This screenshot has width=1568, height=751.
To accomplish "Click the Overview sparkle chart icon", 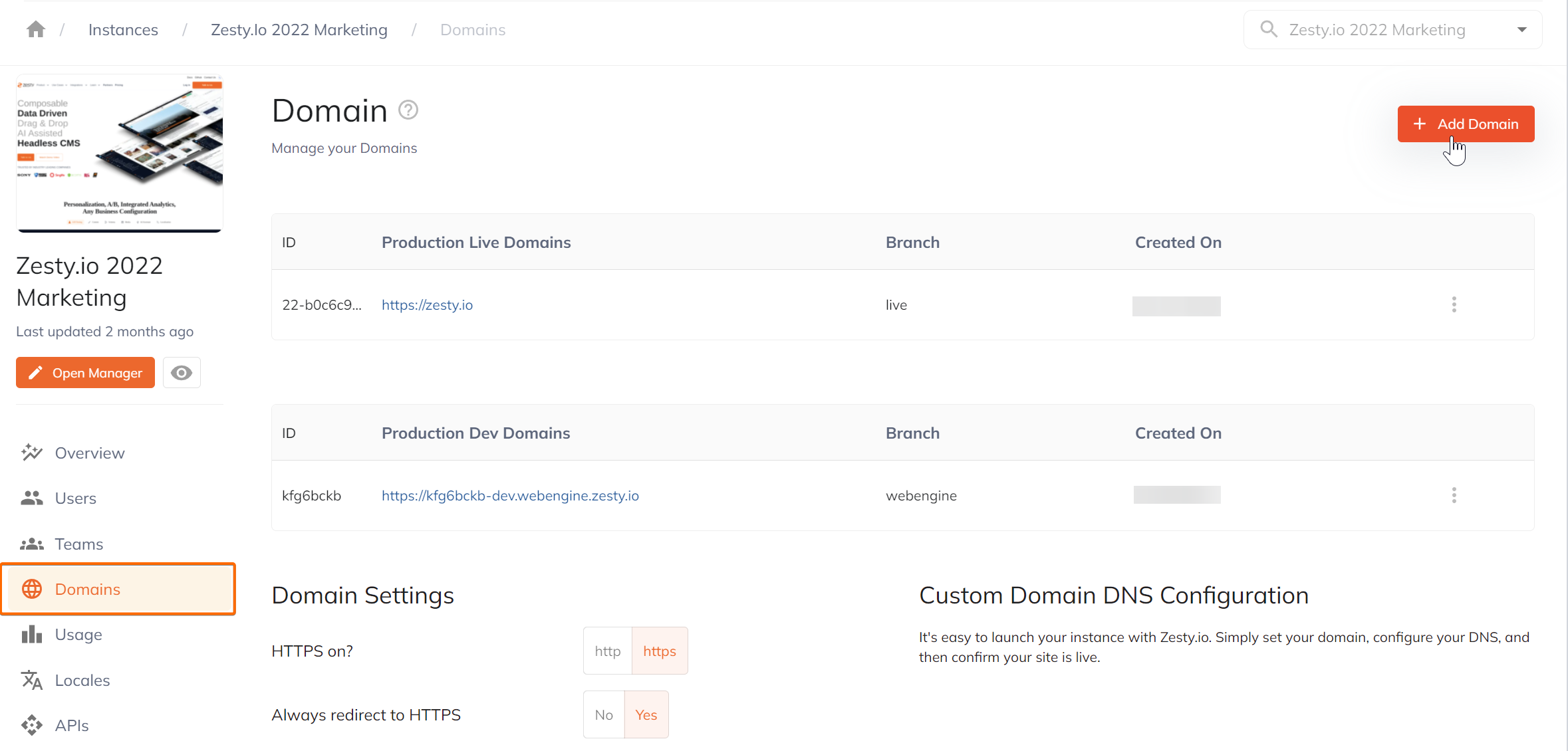I will 32,453.
